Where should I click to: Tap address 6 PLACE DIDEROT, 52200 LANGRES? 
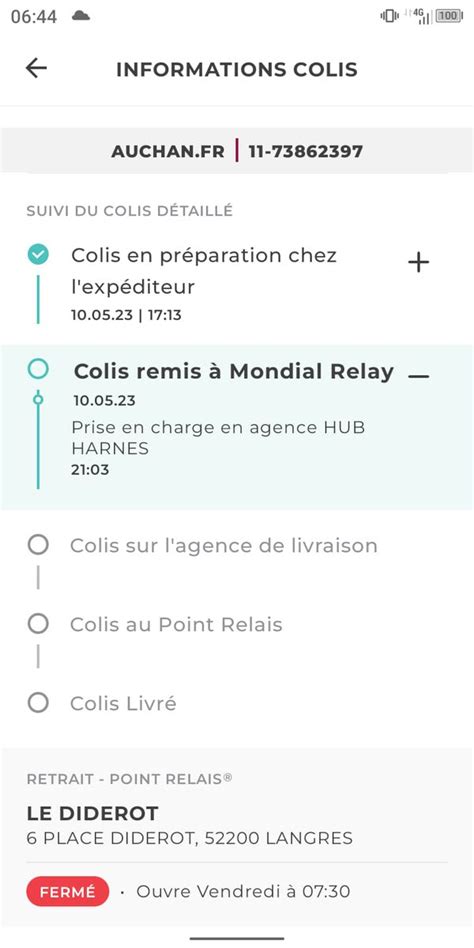click(190, 839)
